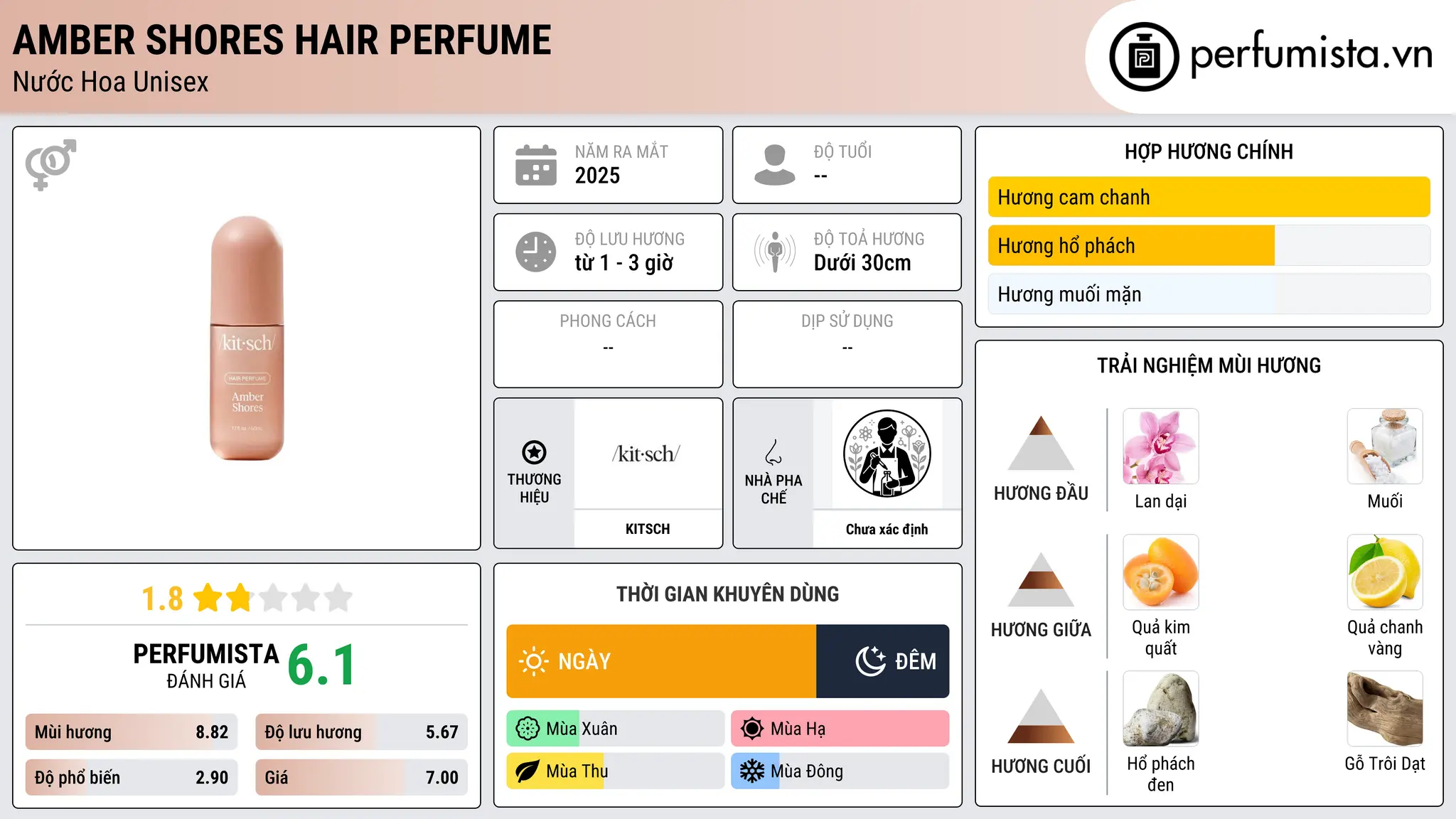Open the Muối salt note image
The height and width of the screenshot is (819, 1456).
coord(1385,446)
